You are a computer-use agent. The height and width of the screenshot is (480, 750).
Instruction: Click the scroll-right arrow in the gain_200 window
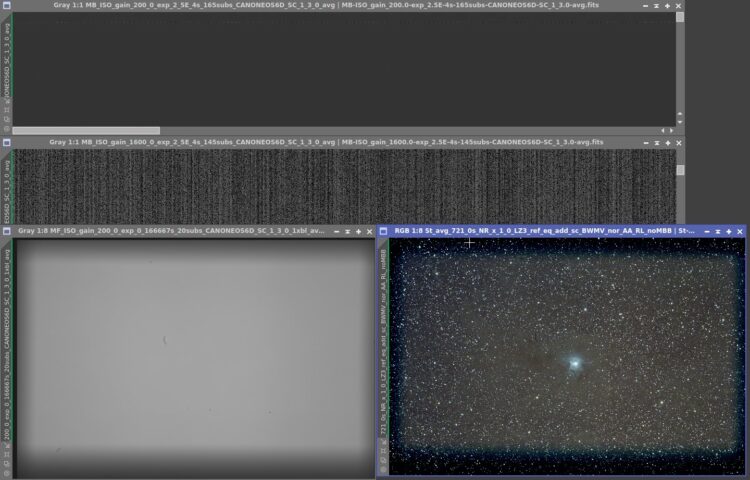click(x=671, y=131)
